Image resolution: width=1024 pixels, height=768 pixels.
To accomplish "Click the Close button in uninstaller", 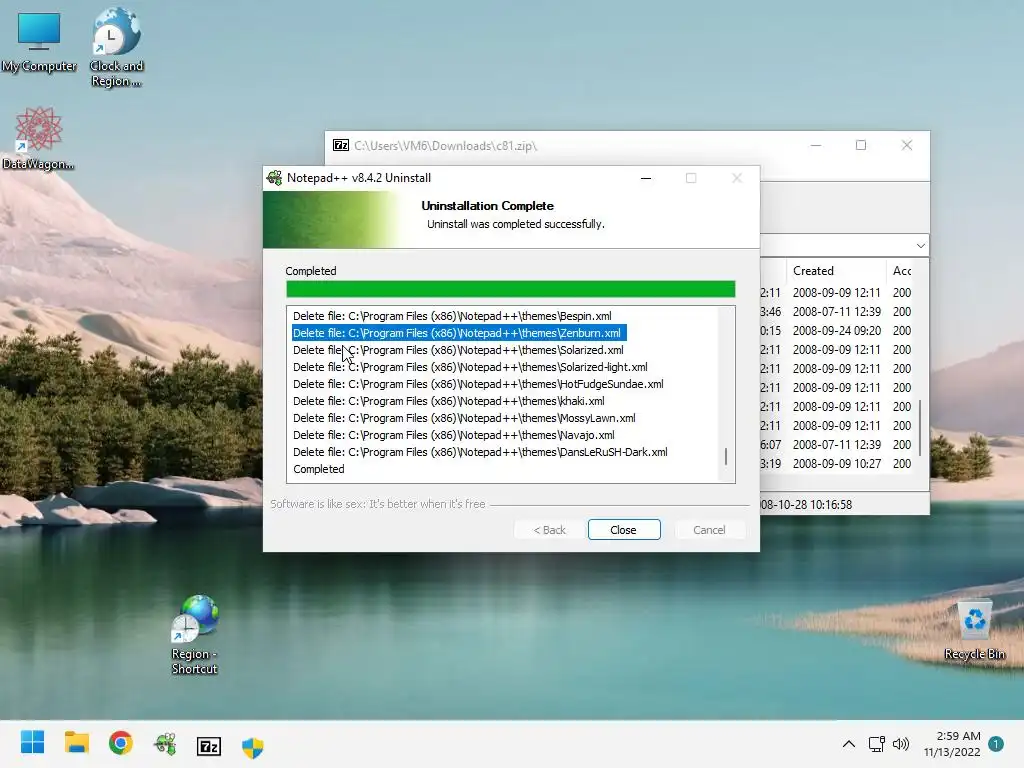I will 624,530.
